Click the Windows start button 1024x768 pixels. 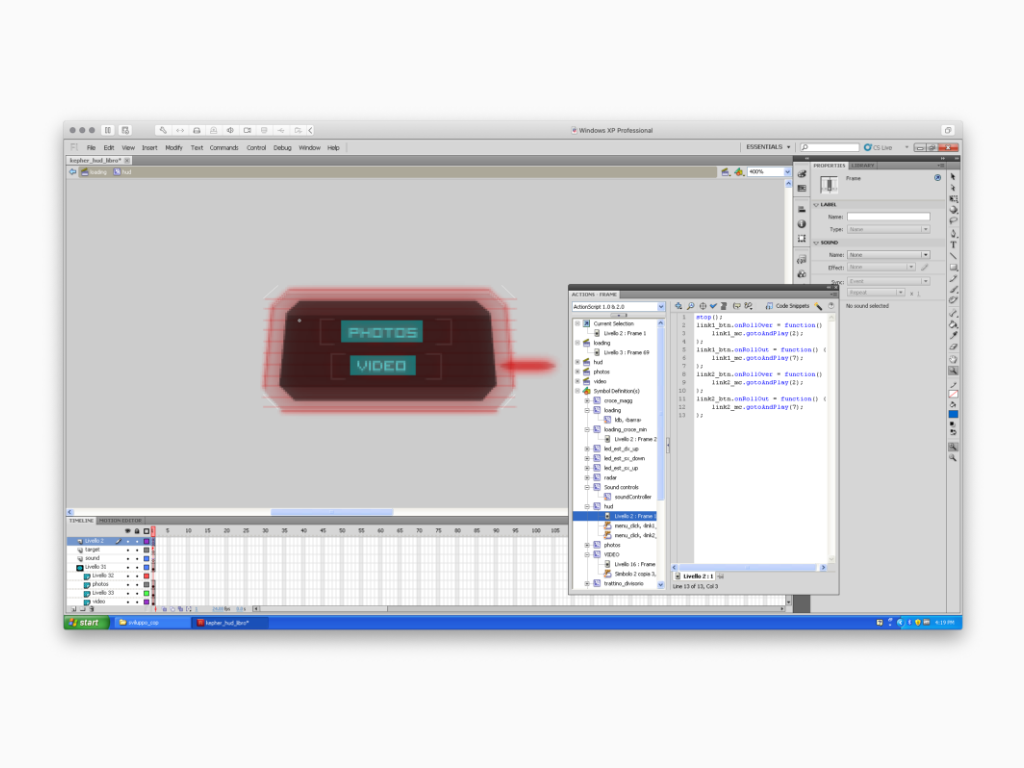coord(86,622)
